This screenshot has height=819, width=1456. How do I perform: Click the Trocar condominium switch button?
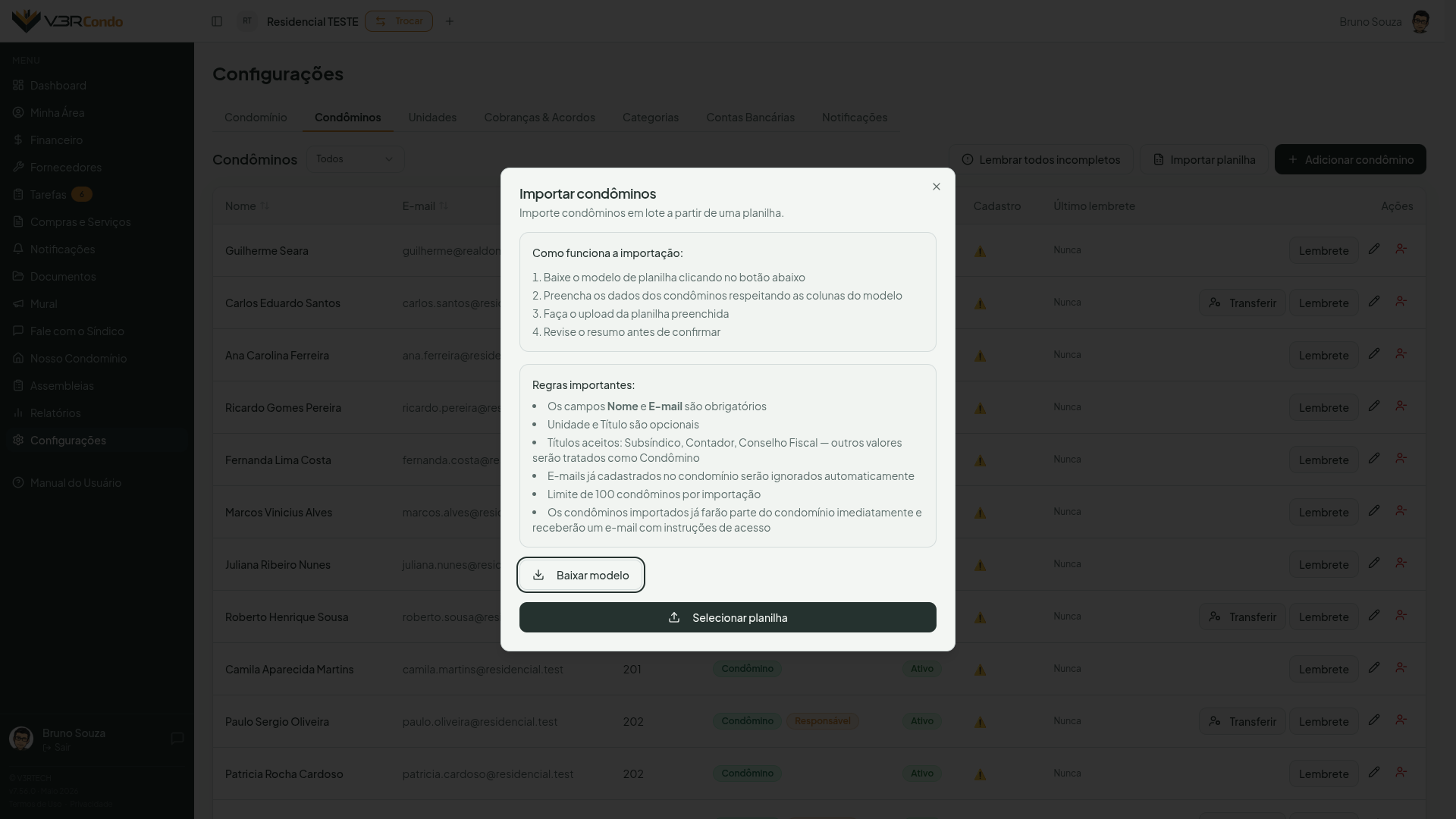point(399,21)
